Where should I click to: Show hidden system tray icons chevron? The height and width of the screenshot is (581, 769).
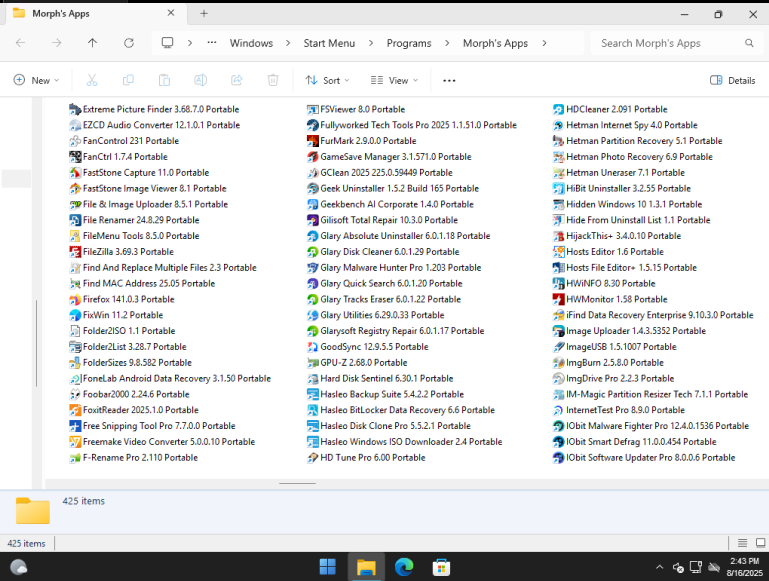660,567
